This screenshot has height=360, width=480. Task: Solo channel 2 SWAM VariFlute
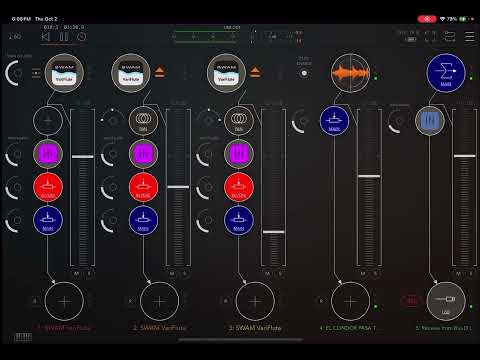coord(185,274)
